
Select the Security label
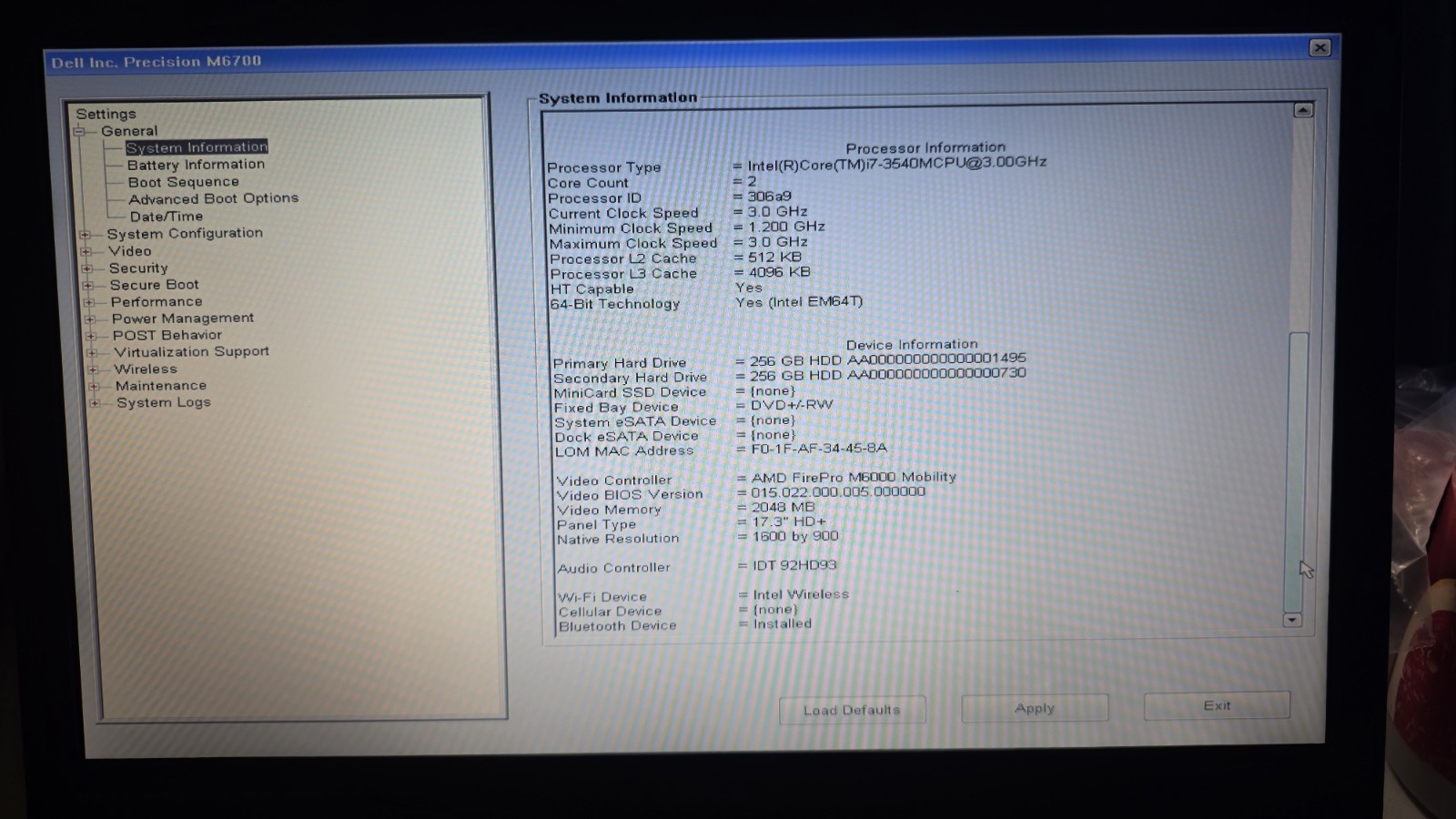pyautogui.click(x=138, y=268)
